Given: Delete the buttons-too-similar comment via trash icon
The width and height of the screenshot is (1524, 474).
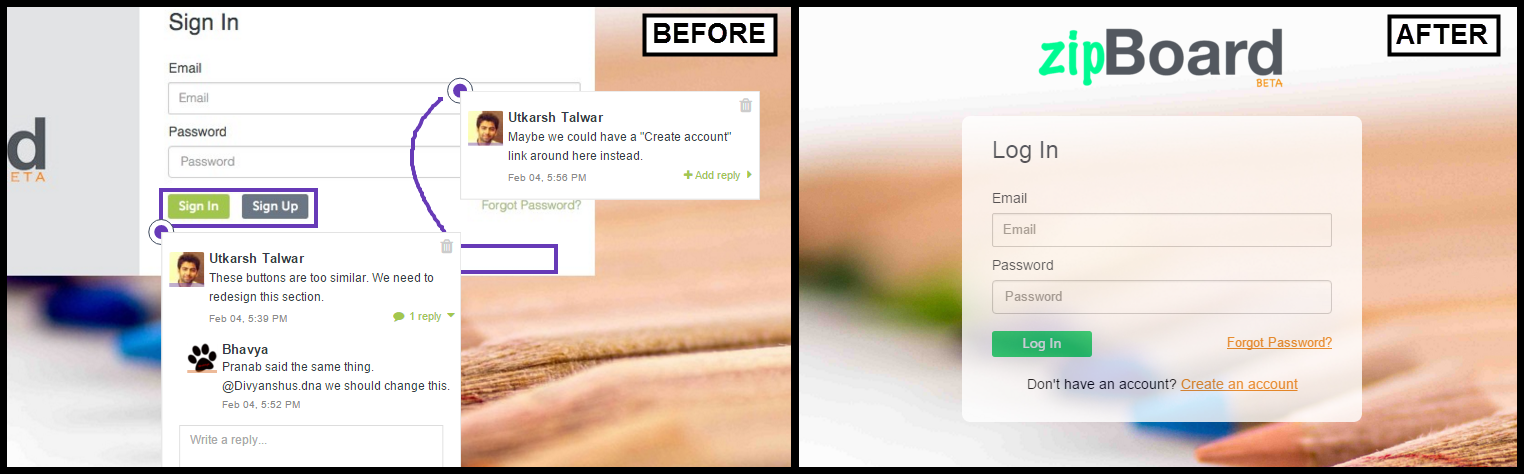Looking at the screenshot, I should coord(447,246).
